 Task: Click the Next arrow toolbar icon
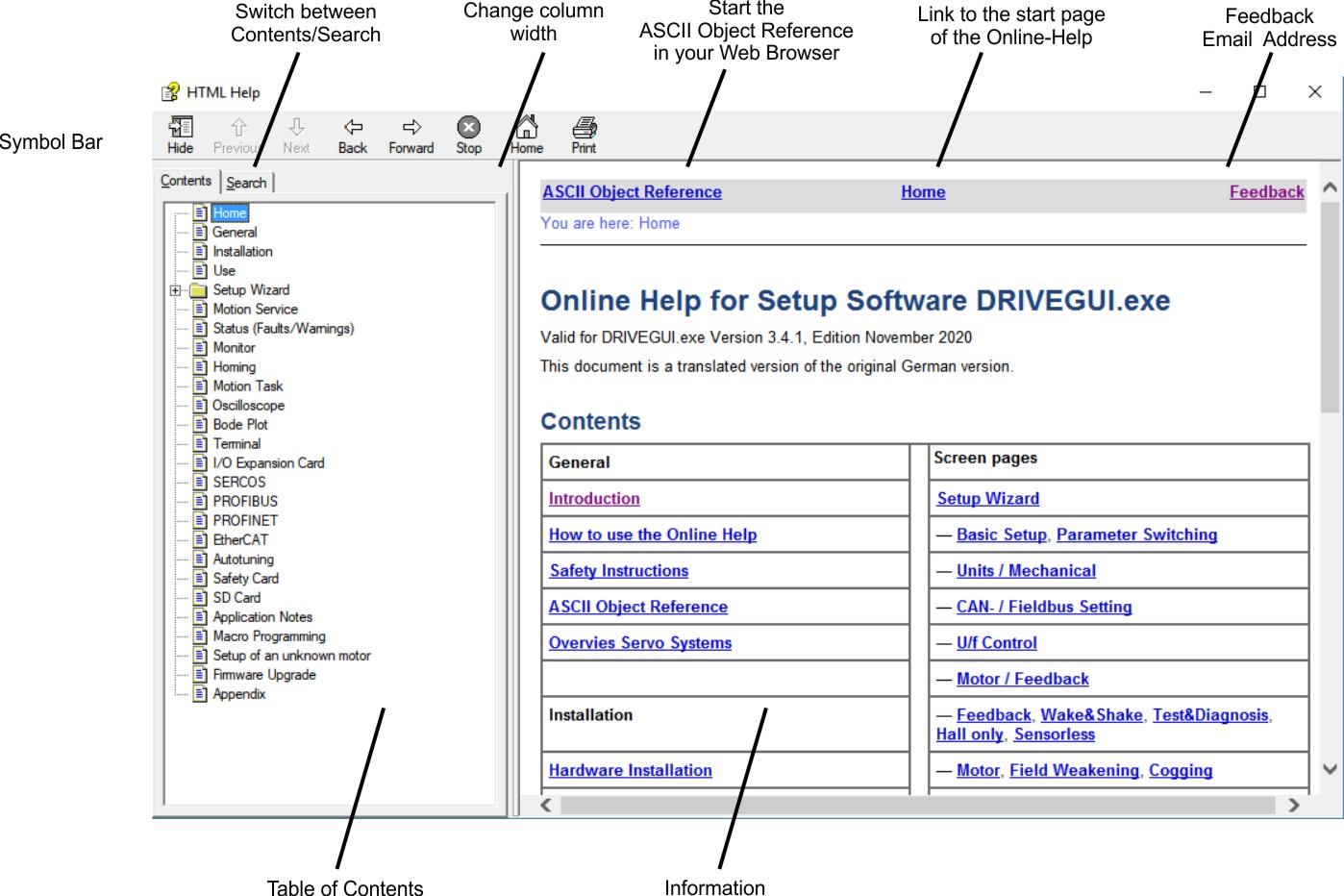(296, 128)
